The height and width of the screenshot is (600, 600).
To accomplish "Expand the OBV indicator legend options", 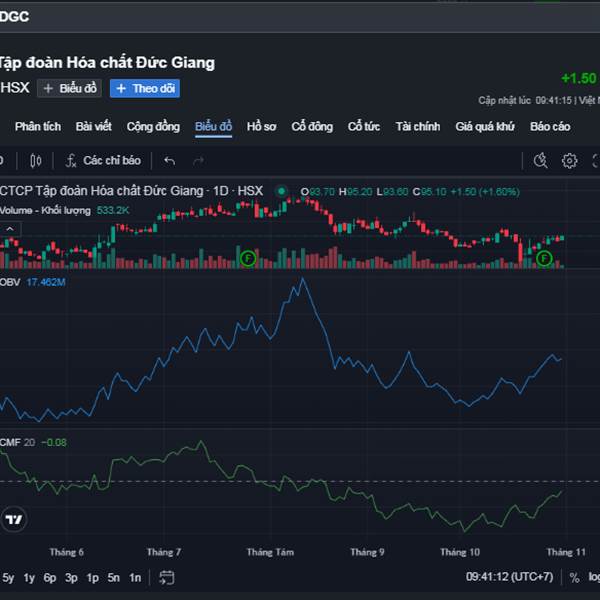I will 10,283.
